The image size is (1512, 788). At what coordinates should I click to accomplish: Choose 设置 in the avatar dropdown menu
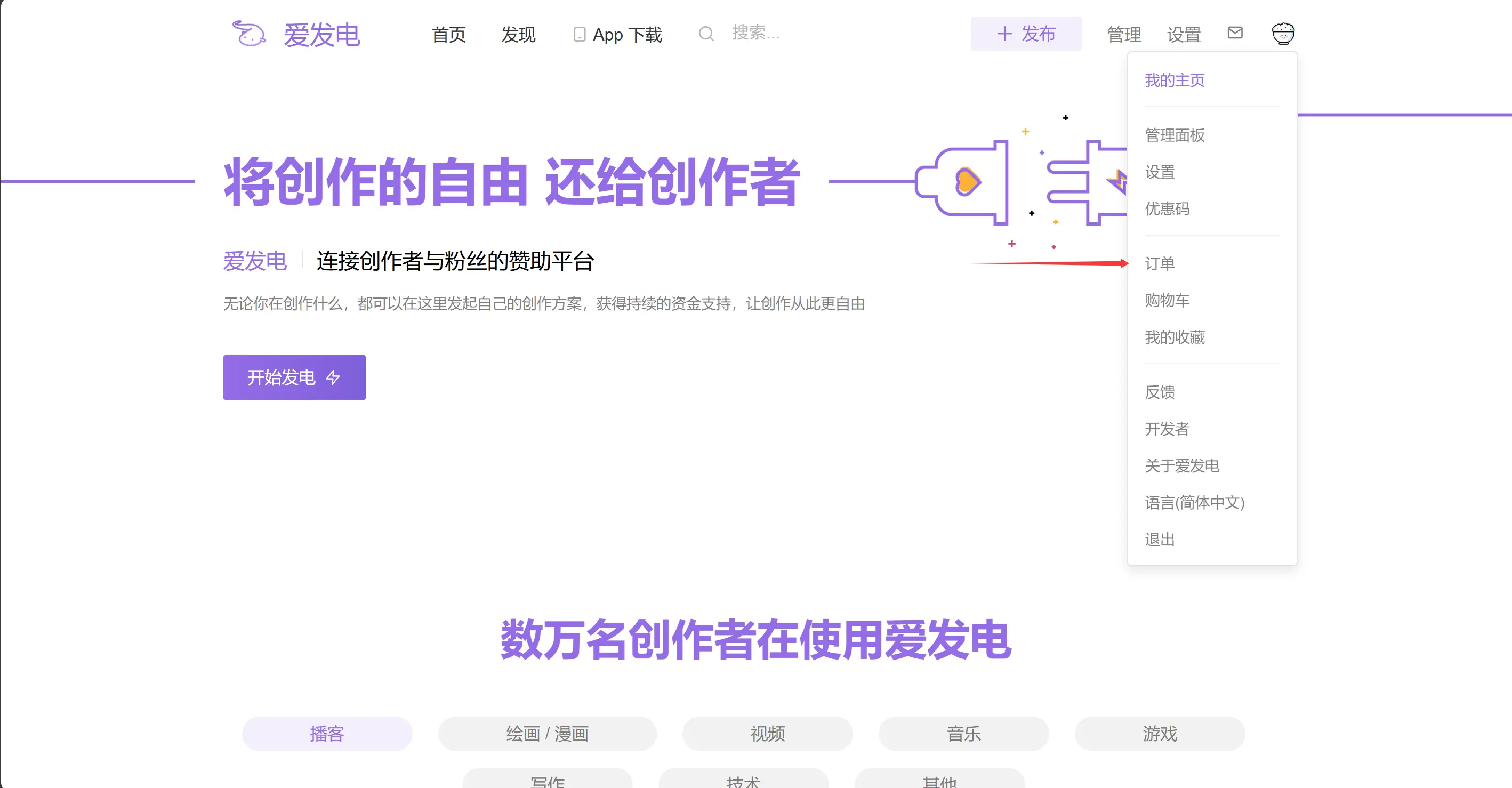coord(1160,172)
